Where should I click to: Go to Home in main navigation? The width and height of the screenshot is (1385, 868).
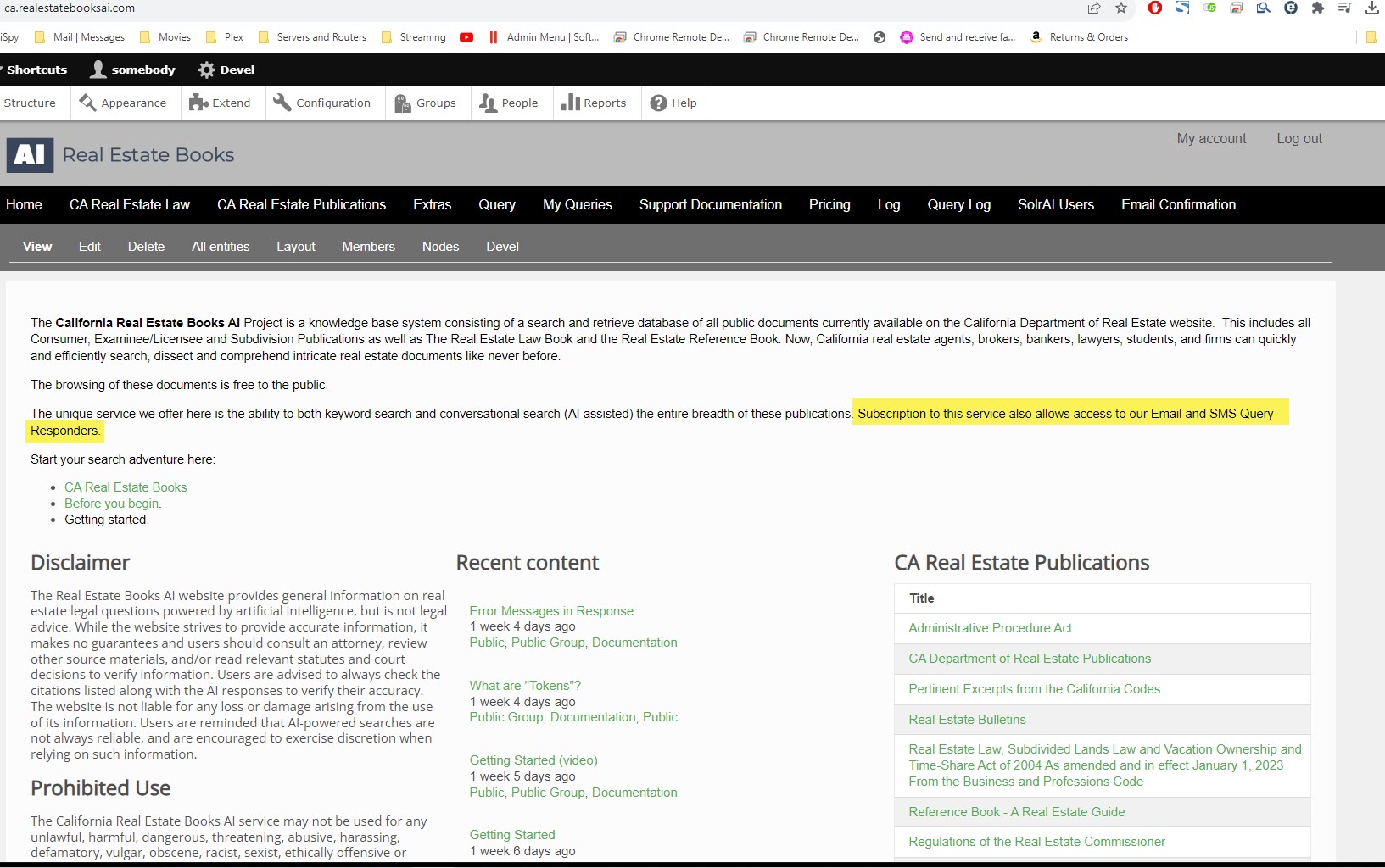[24, 204]
